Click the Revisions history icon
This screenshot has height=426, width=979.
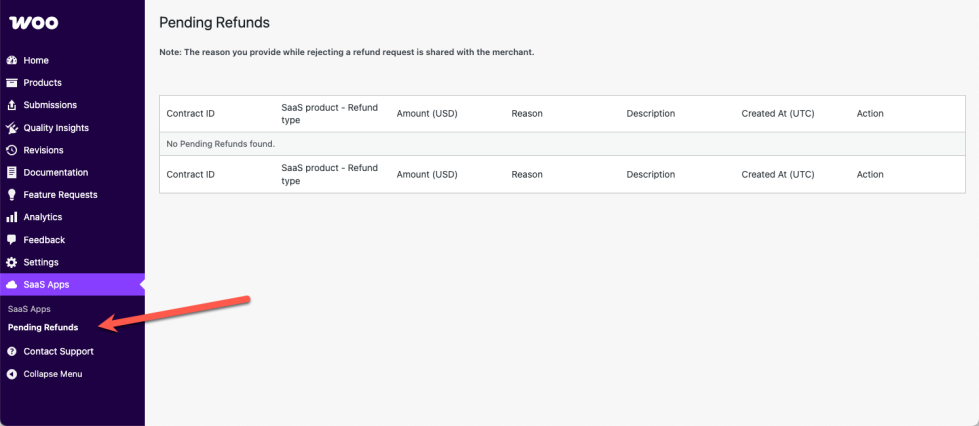[12, 150]
